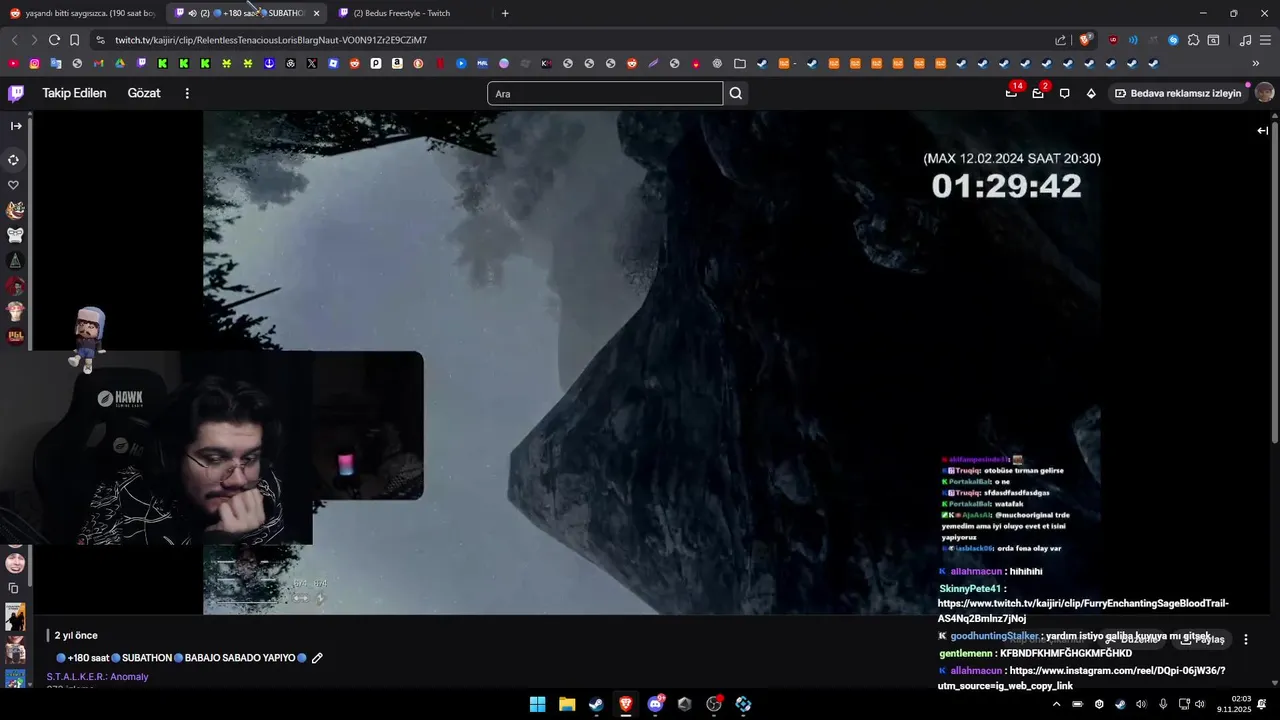Open the PGL channel in sidebar
The height and width of the screenshot is (720, 1280).
tap(15, 336)
